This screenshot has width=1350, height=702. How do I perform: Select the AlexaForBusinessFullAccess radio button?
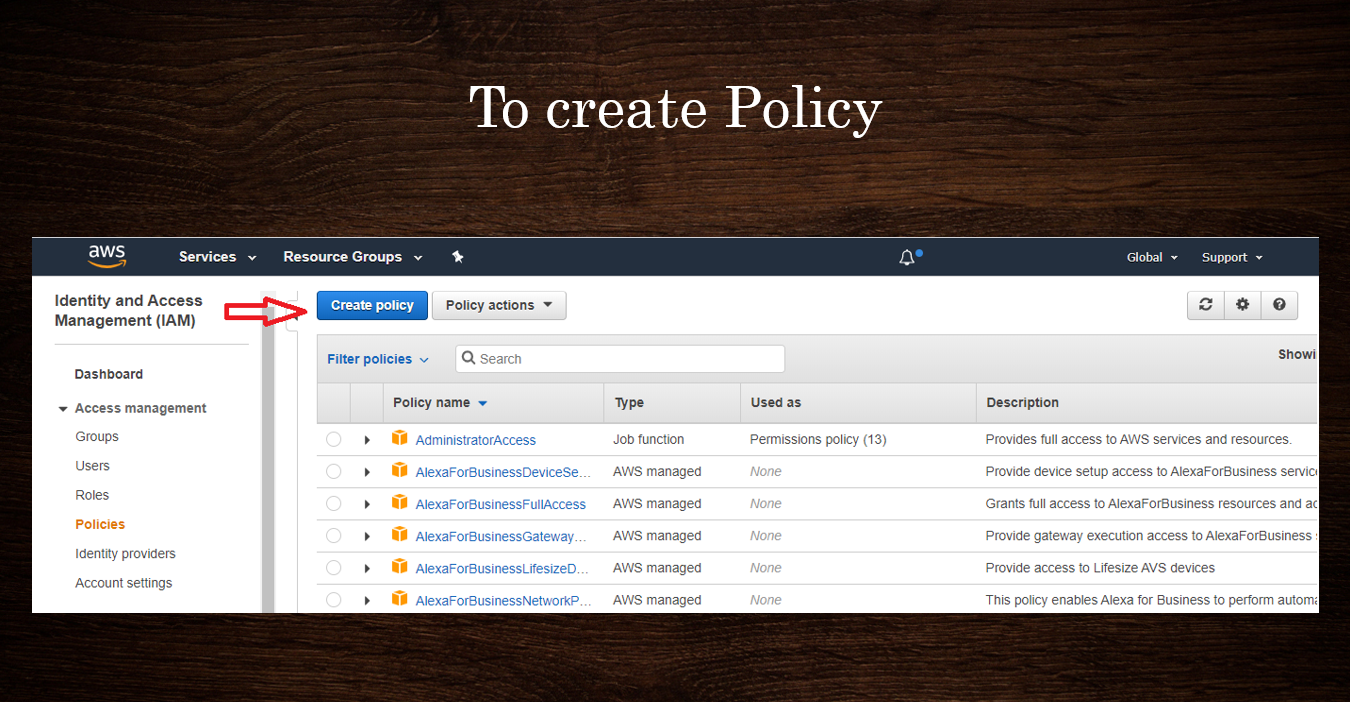point(334,503)
